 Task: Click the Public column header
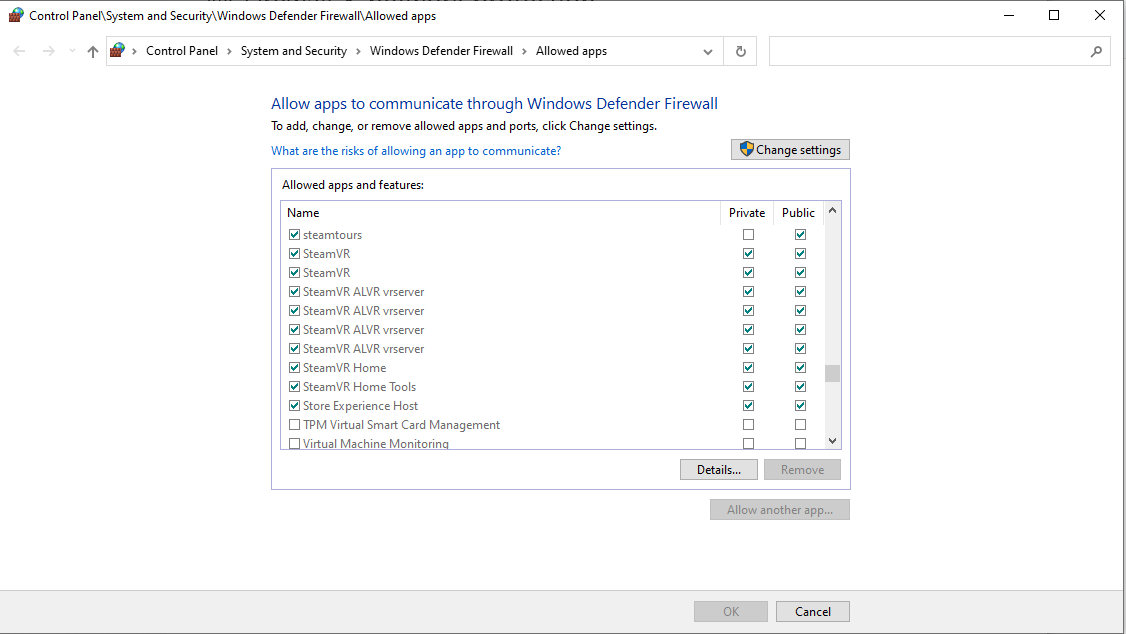tap(799, 213)
